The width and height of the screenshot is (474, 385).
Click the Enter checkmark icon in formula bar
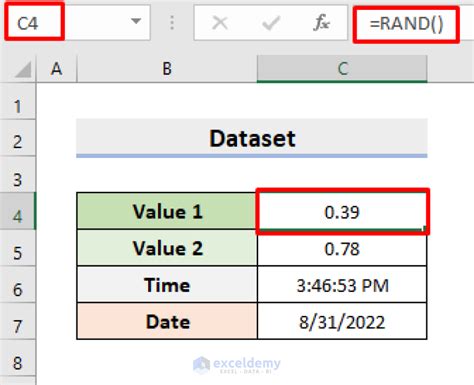[x=270, y=23]
